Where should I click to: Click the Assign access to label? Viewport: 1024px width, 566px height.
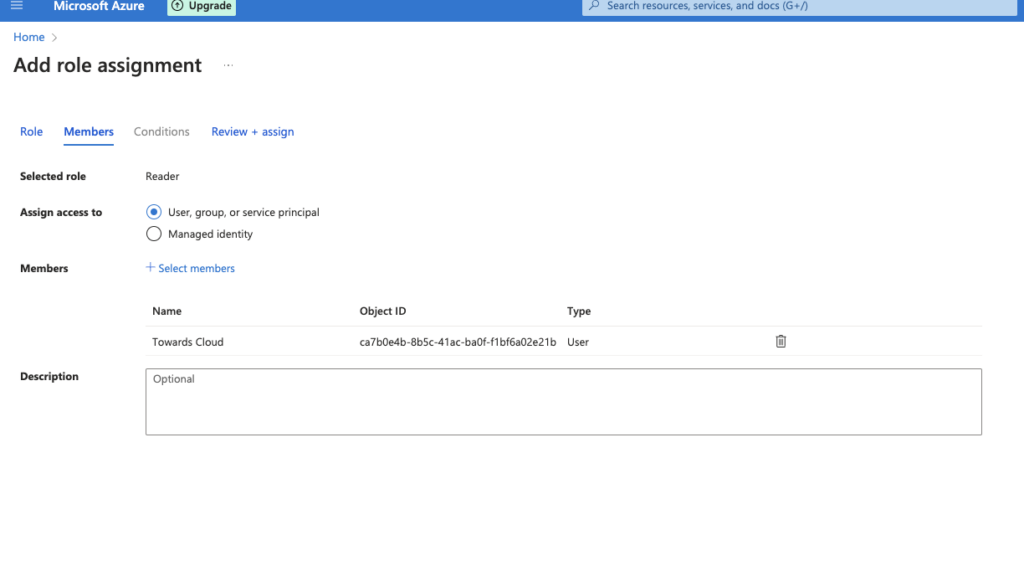click(x=61, y=212)
